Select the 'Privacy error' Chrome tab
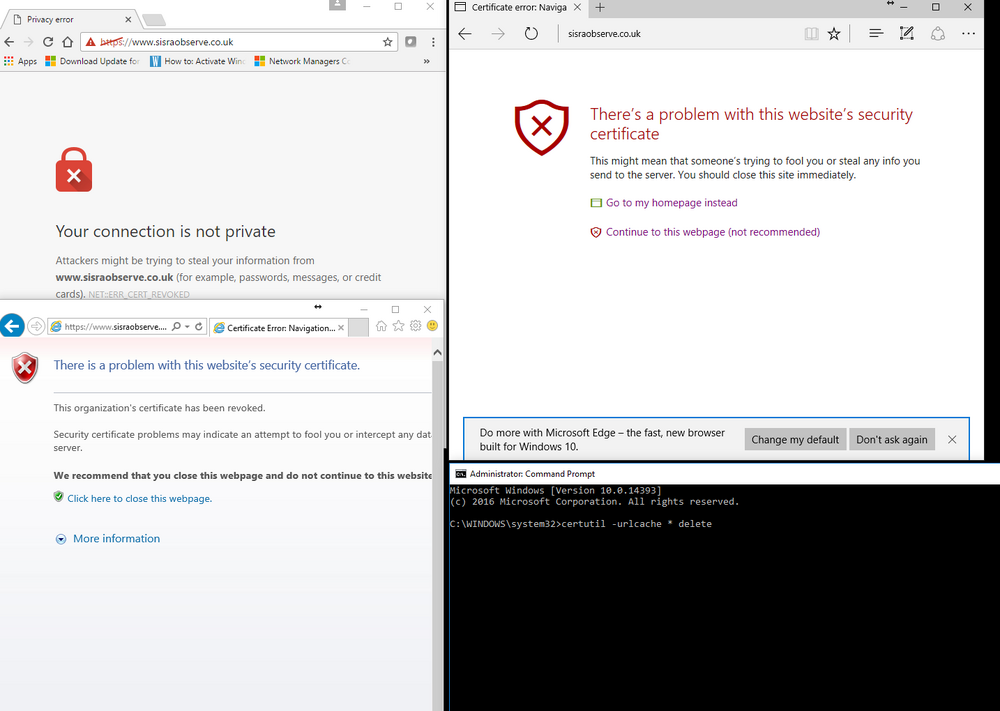This screenshot has width=1000, height=711. (x=69, y=20)
